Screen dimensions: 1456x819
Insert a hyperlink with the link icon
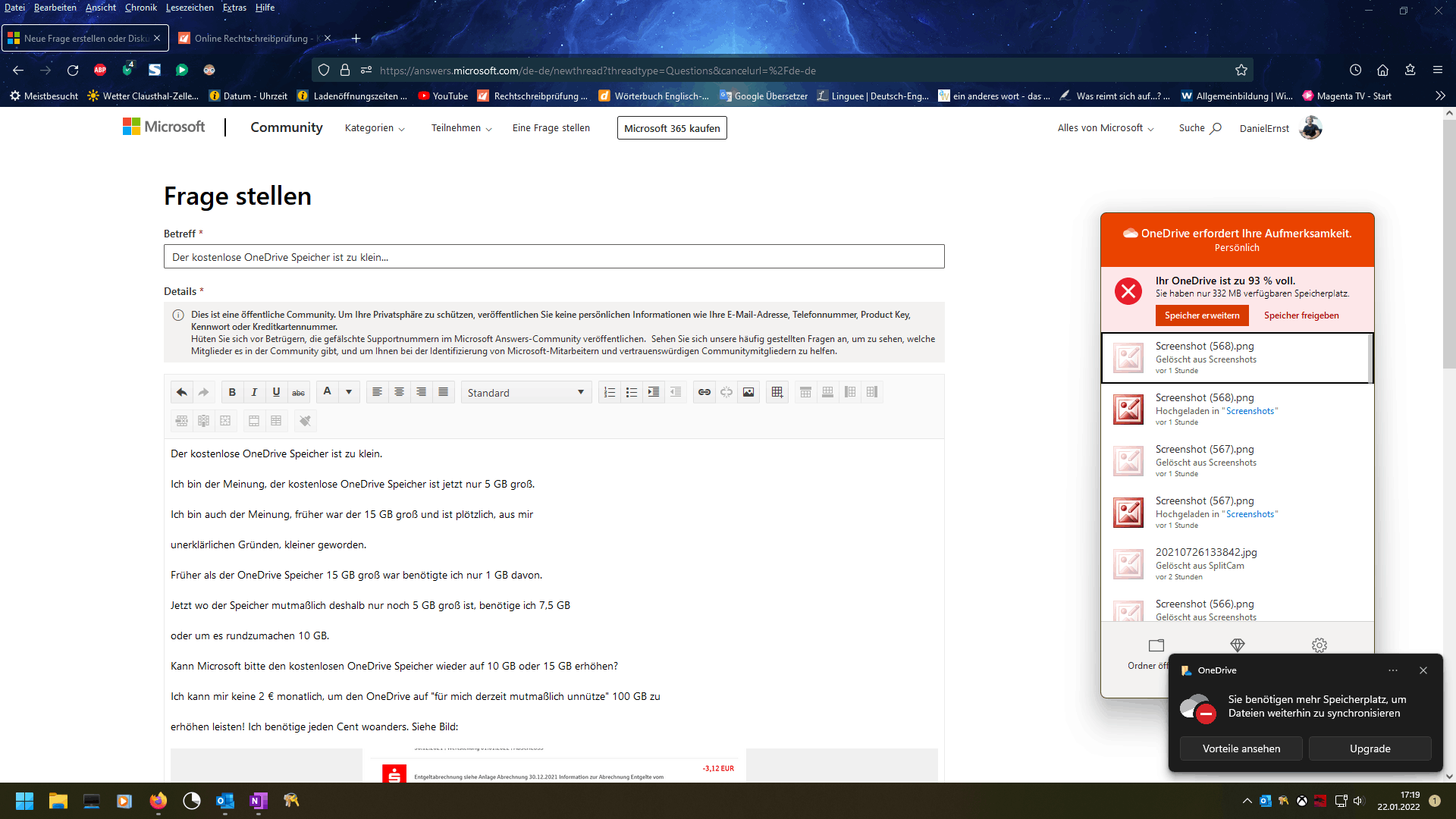point(704,392)
